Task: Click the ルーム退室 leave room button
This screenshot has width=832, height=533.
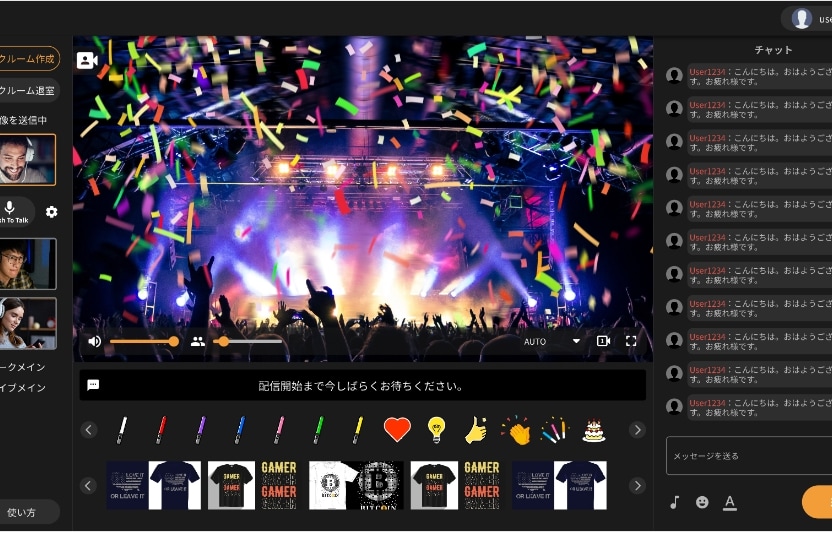Action: tap(28, 91)
